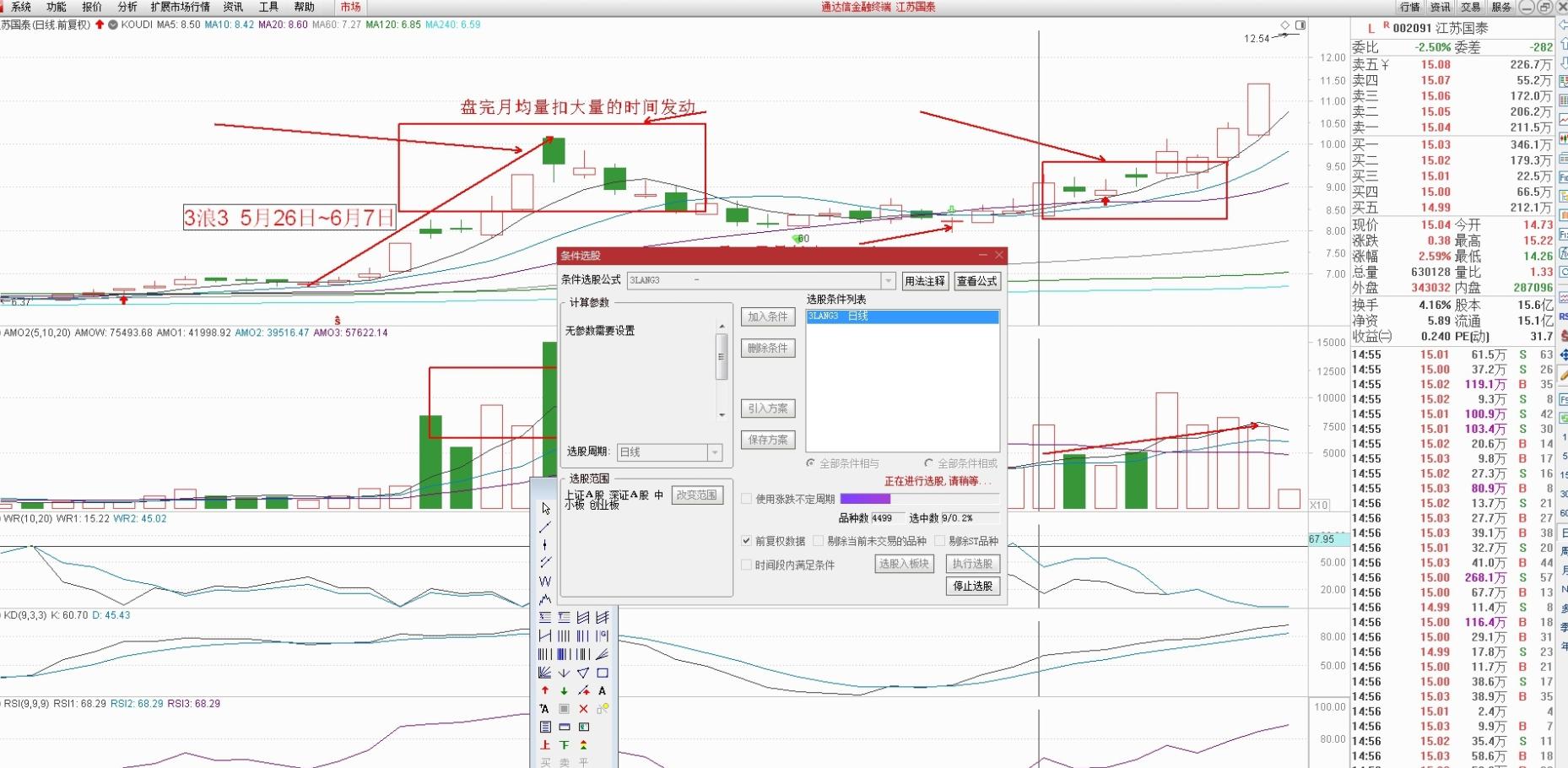This screenshot has height=768, width=1568.
Task: Choose the vertical price-bar marker tool
Action: [x=545, y=544]
